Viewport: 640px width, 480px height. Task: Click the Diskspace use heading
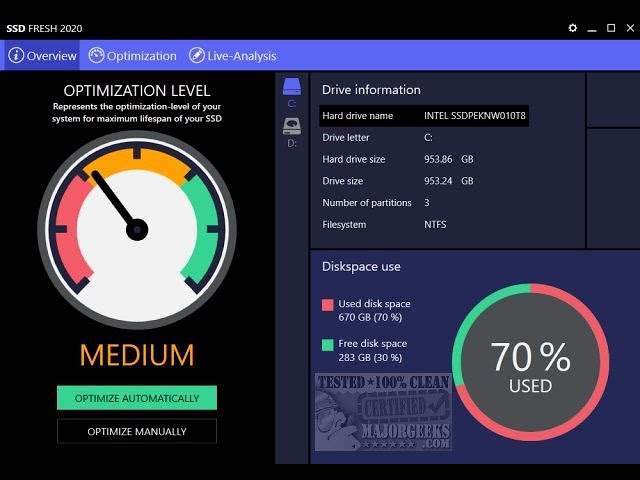[361, 267]
